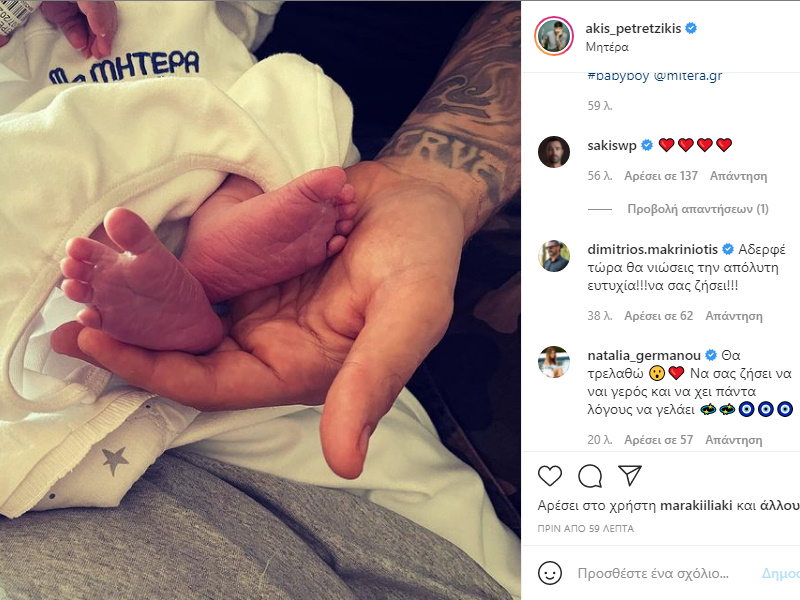View likes on natalia_germanou comment, Αρέσει σε 57
Viewport: 800px width, 600px height.
point(659,440)
